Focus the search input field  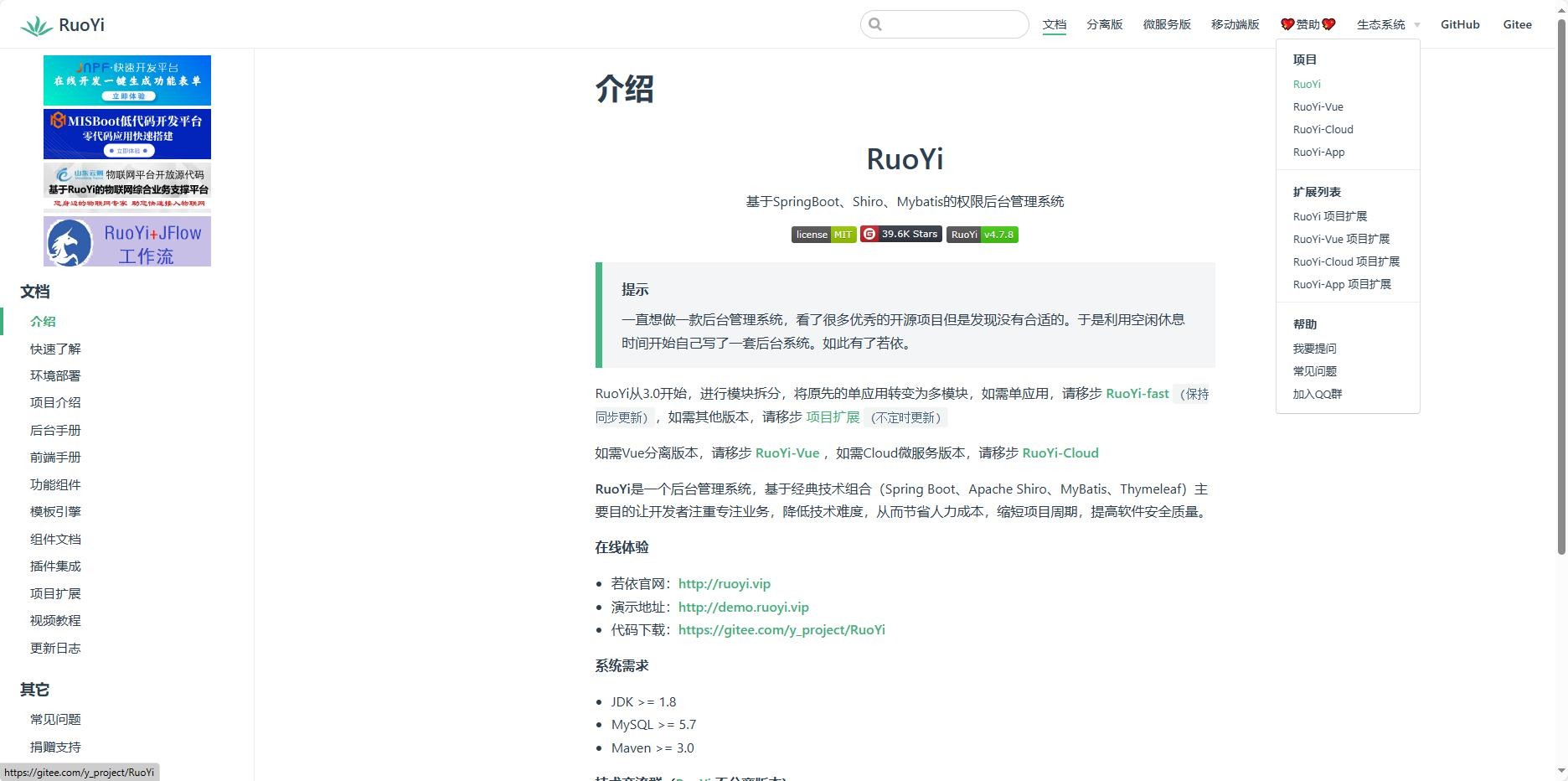tap(953, 24)
